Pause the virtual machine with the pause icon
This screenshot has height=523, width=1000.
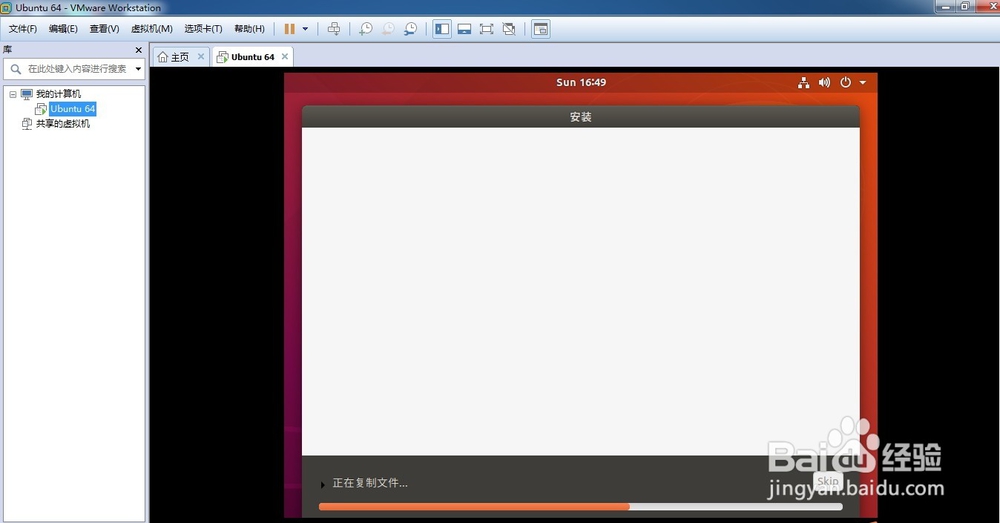pos(289,29)
